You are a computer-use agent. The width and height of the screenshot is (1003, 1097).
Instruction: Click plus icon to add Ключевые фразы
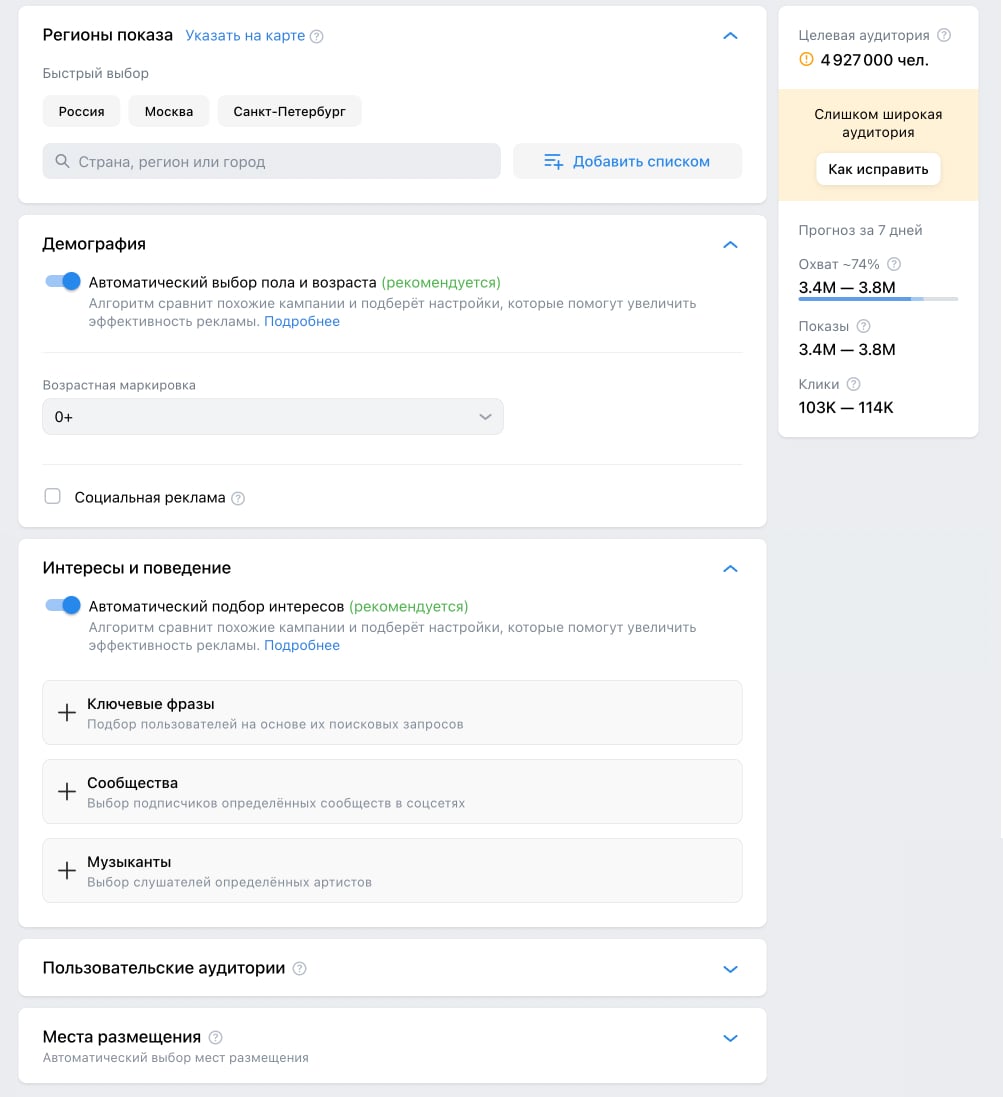67,712
